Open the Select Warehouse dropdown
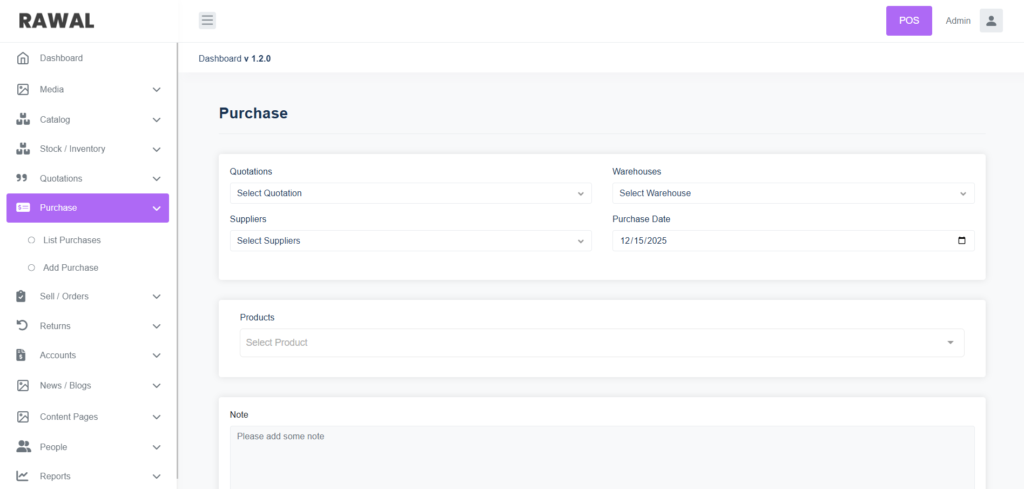This screenshot has height=489, width=1024. [x=792, y=193]
